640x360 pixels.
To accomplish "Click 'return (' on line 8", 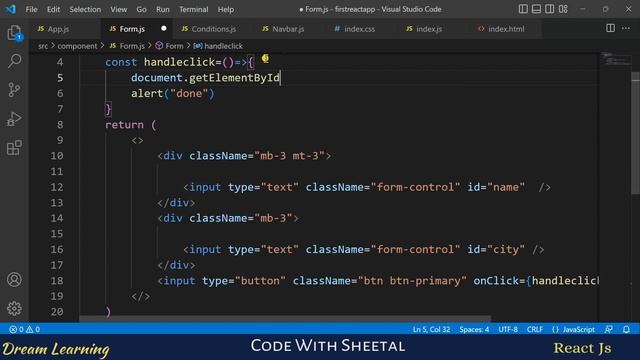I will coord(131,124).
